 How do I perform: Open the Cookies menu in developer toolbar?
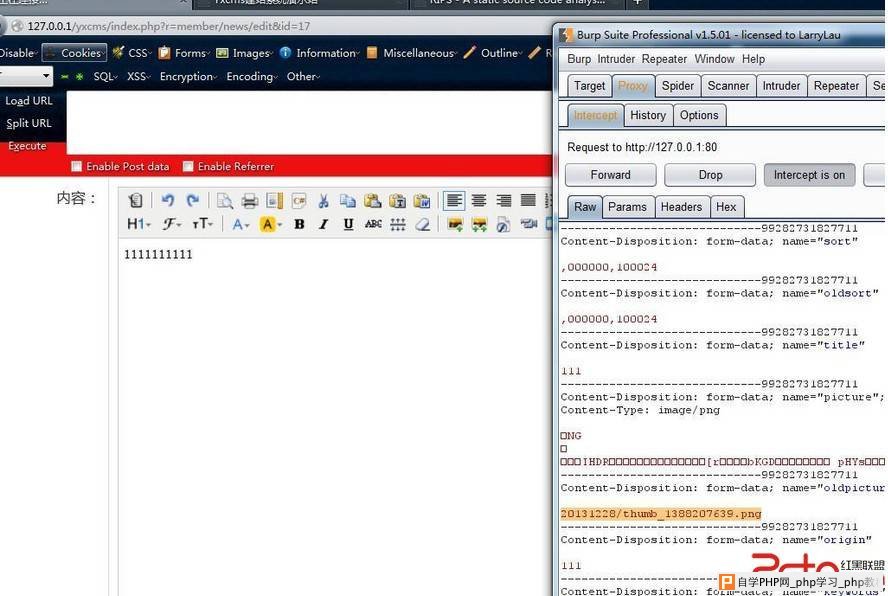tap(75, 53)
